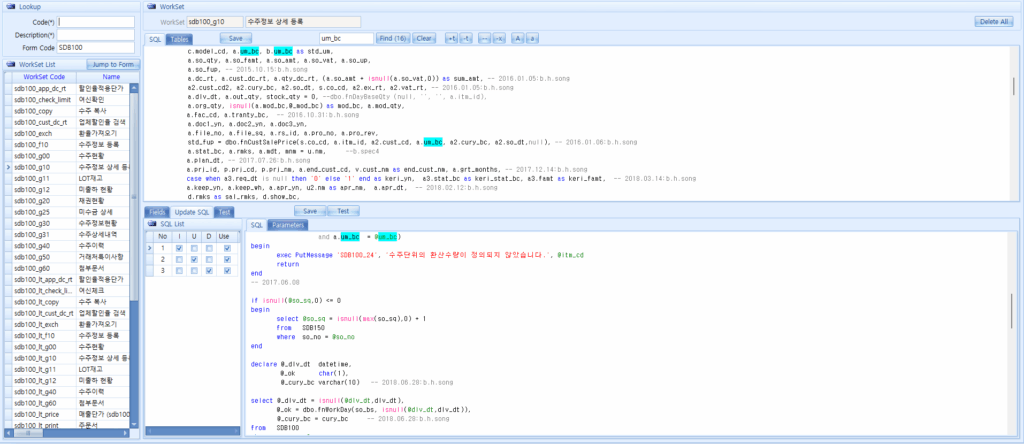Click the WorkSet List panel icon

click(x=10, y=64)
